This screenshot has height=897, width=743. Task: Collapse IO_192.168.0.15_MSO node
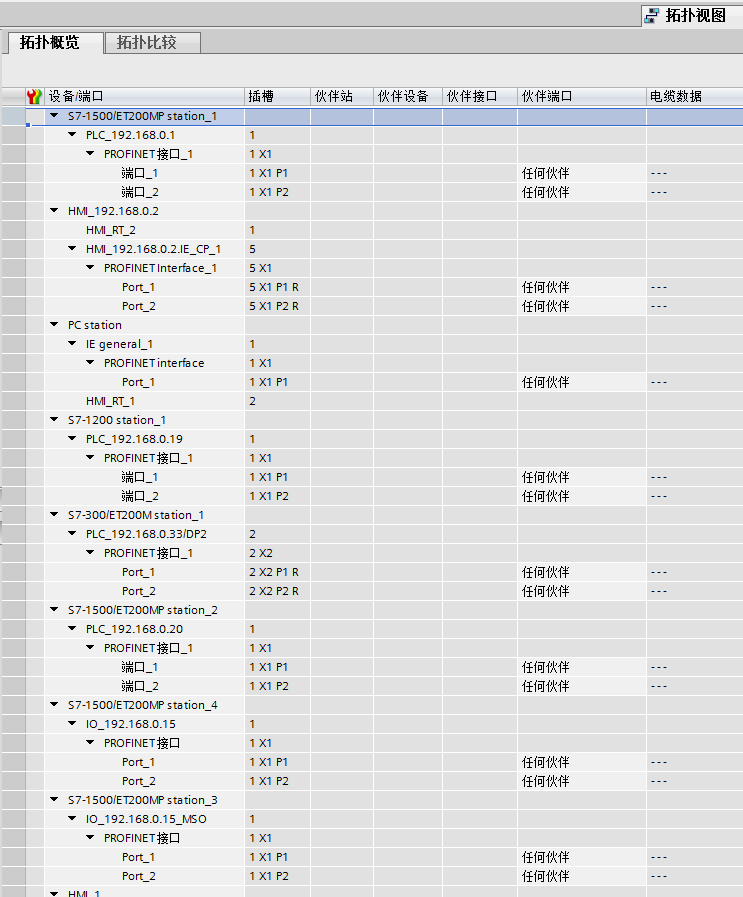pyautogui.click(x=72, y=818)
